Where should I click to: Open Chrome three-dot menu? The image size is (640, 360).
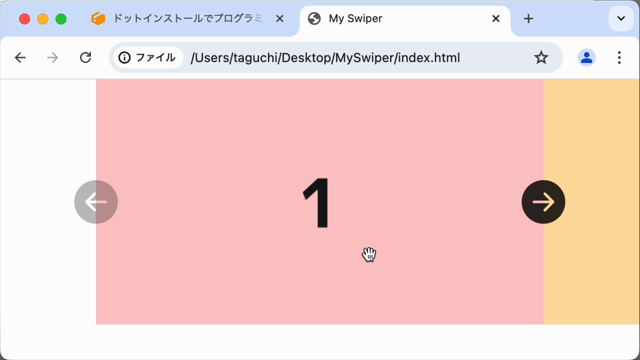(x=619, y=58)
